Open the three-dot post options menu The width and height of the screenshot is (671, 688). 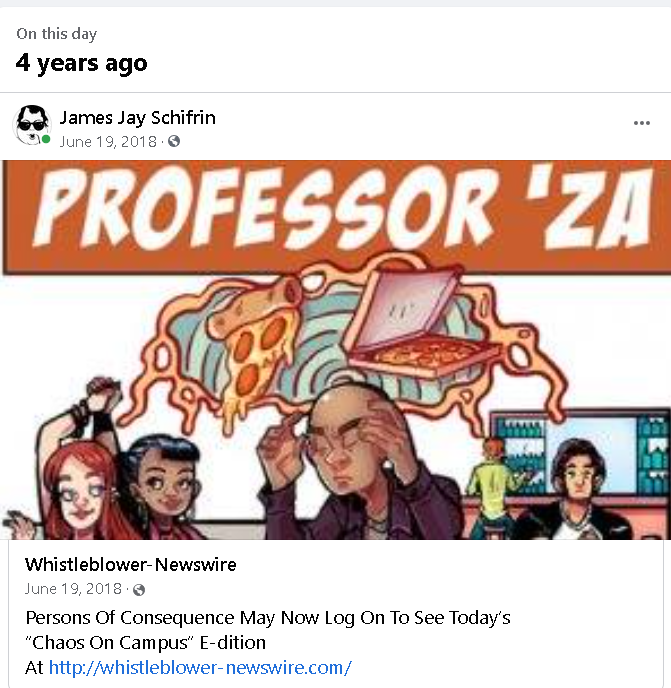coord(641,123)
